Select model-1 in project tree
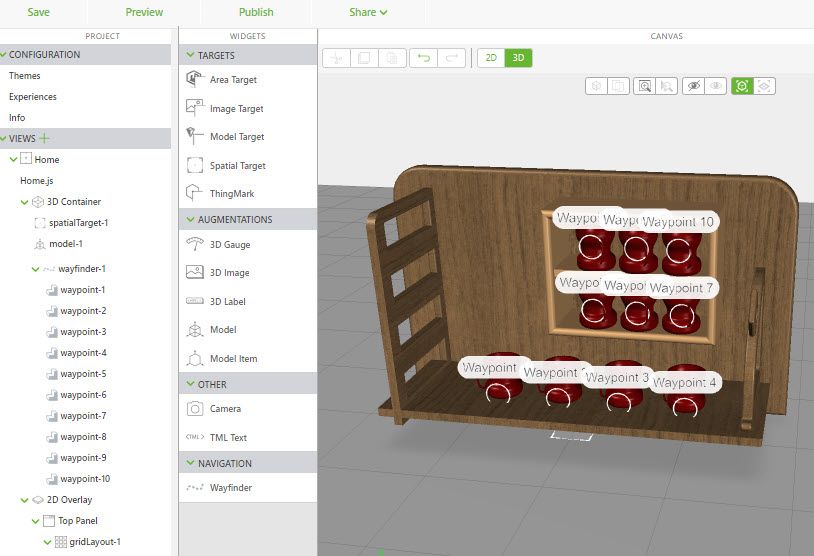The width and height of the screenshot is (814, 556). [x=65, y=243]
